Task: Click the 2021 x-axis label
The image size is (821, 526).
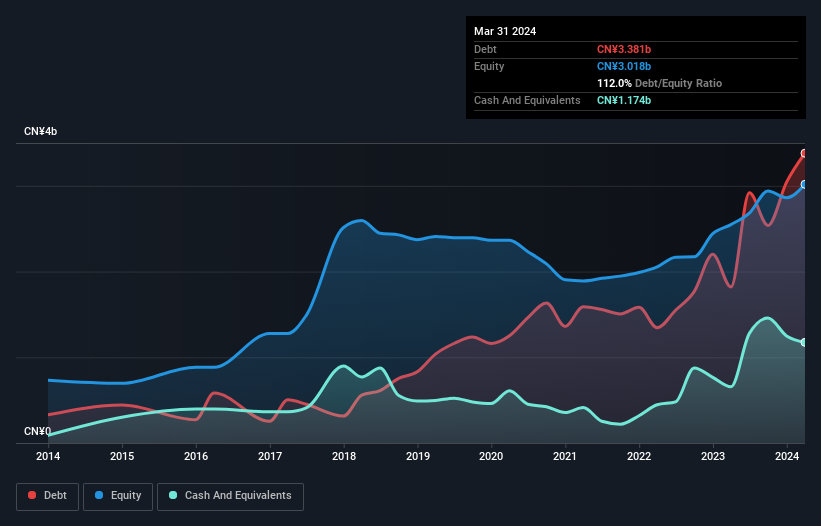Action: pos(565,456)
